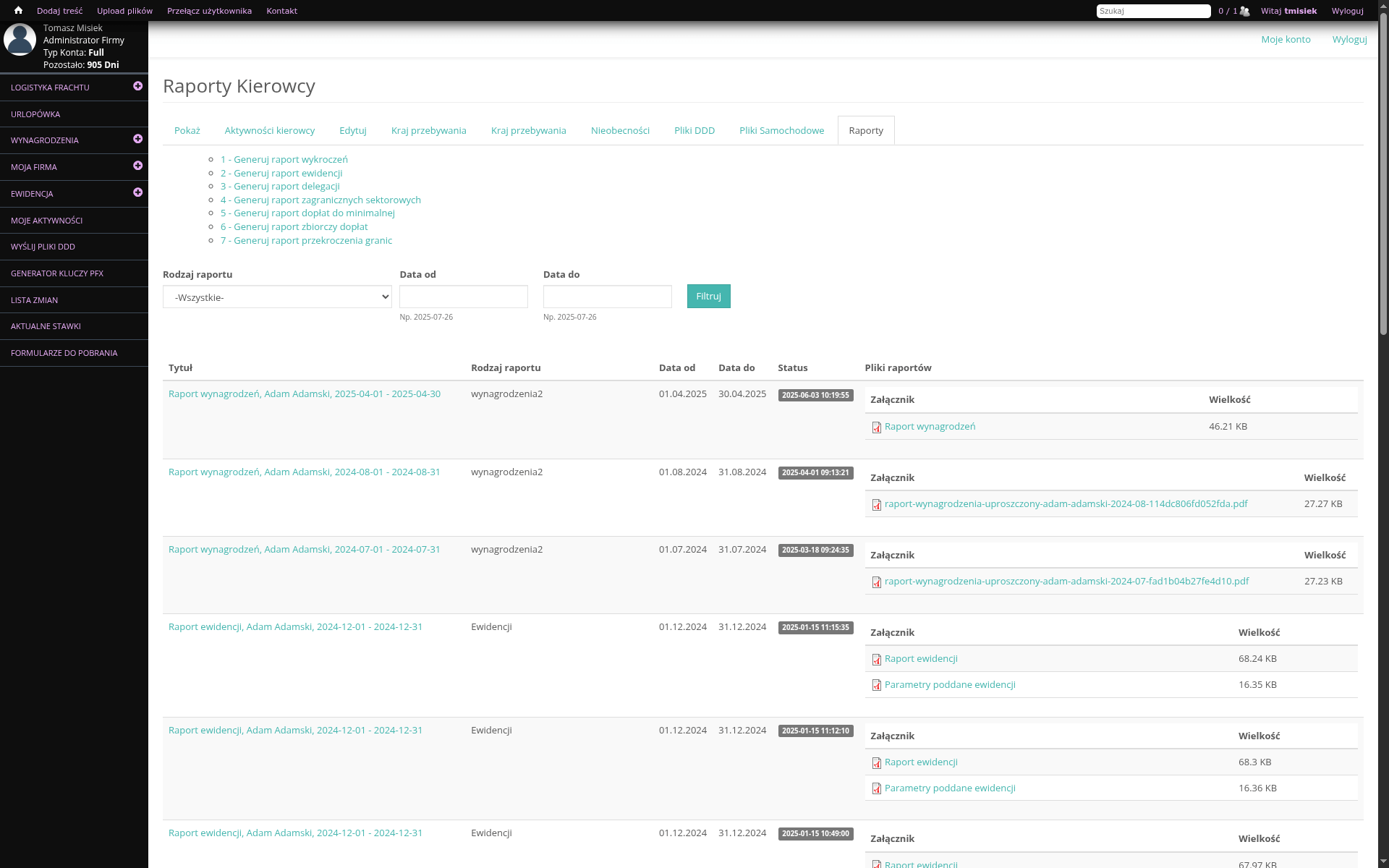Click PDF icon beside 68.24 KB Raport ewidencji

pos(876,660)
